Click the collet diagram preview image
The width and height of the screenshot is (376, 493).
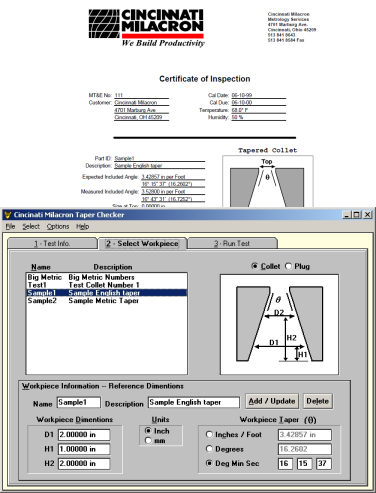[x=279, y=324]
